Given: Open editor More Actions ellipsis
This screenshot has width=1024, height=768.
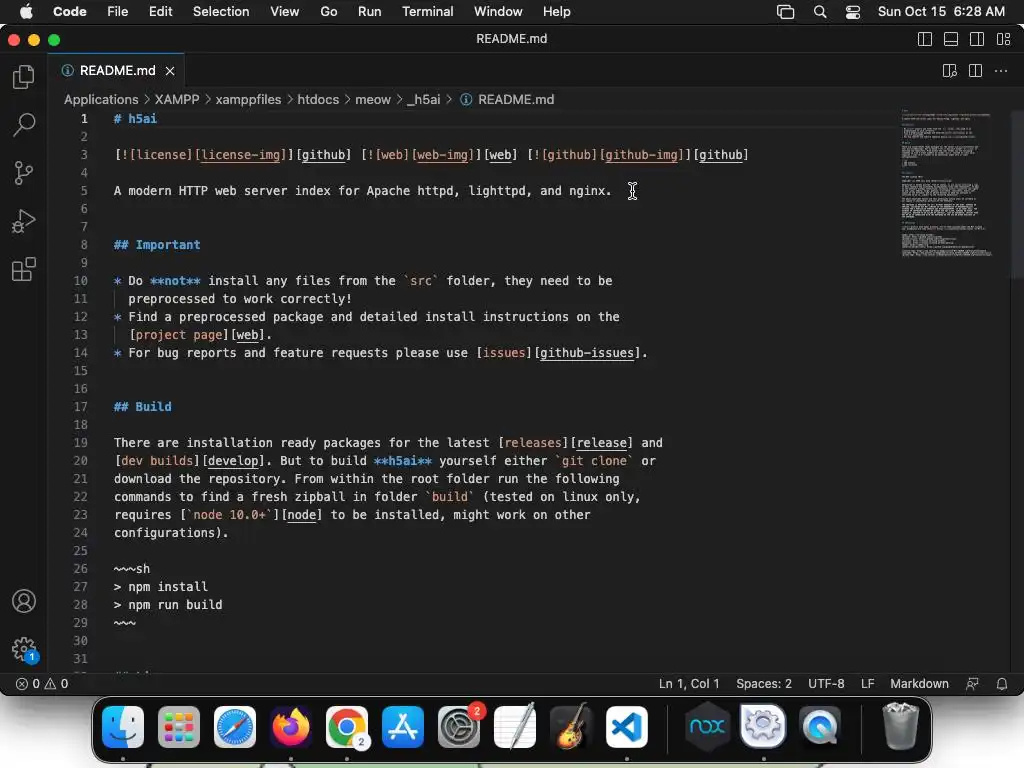Looking at the screenshot, I should tap(1000, 71).
